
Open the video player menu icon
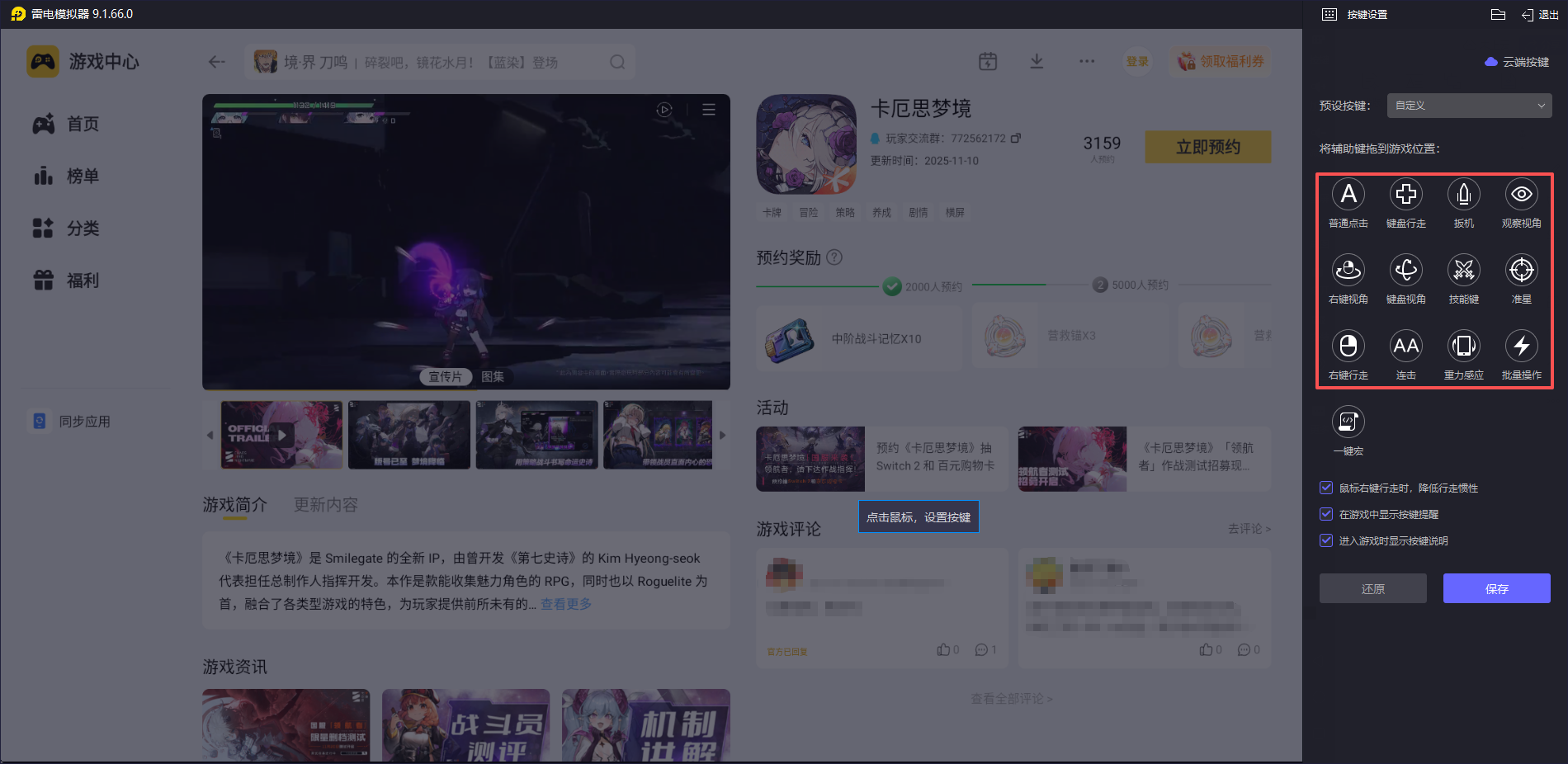click(709, 110)
